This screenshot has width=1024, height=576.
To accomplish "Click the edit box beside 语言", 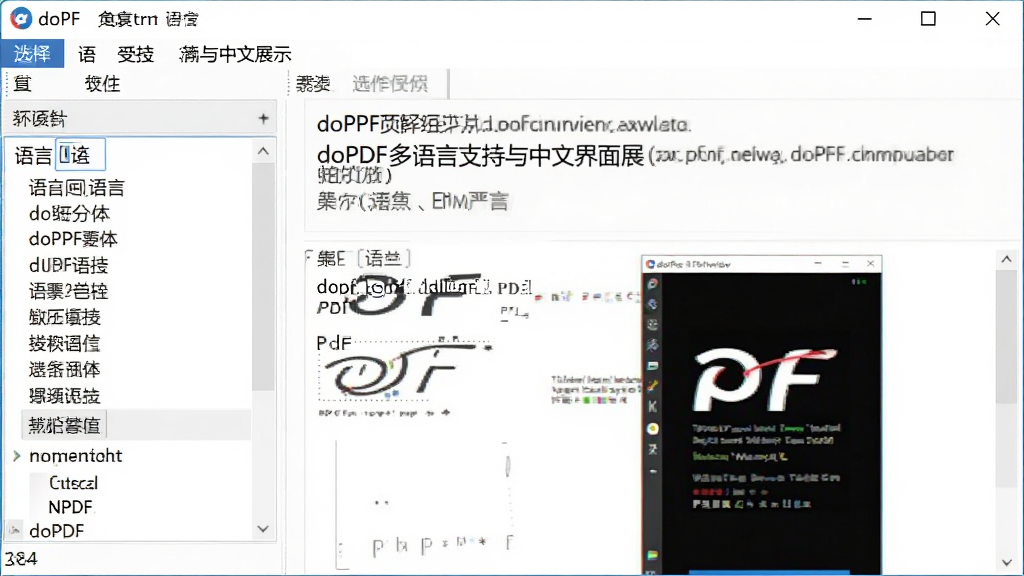I will pos(80,155).
